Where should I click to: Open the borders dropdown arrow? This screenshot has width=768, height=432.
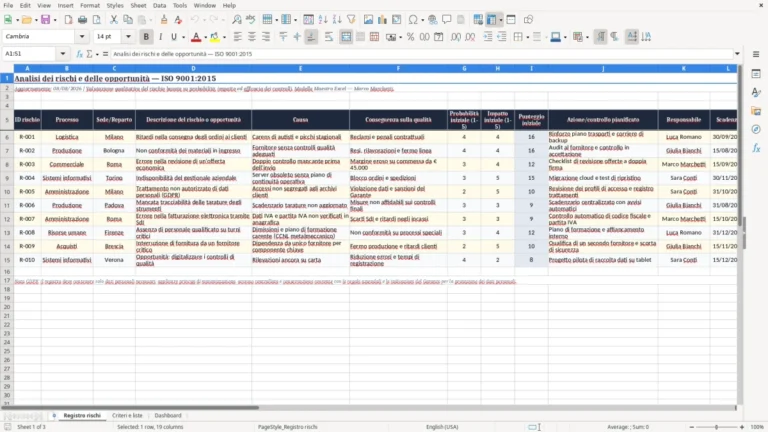(528, 37)
